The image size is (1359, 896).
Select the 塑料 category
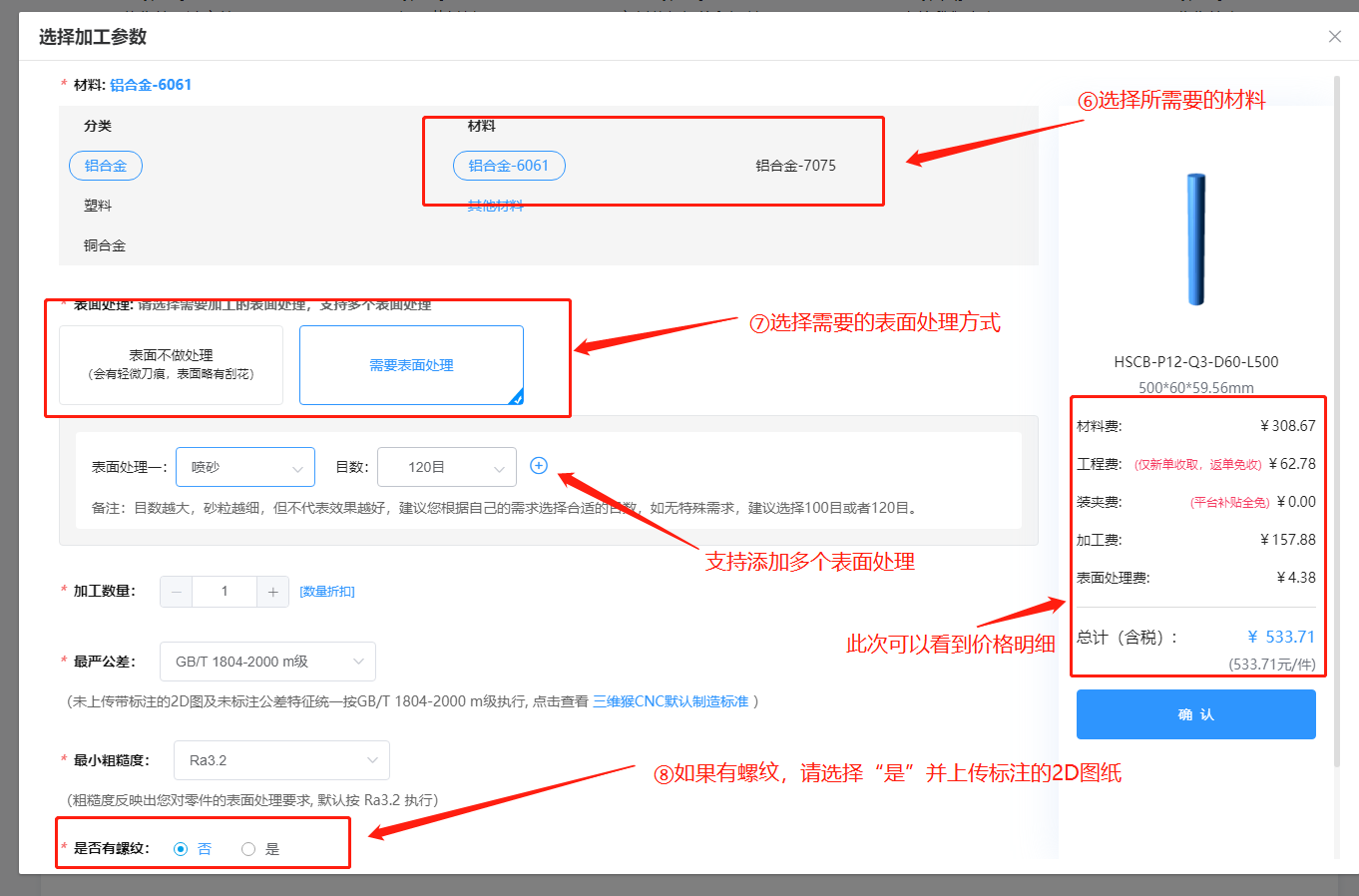(x=98, y=206)
